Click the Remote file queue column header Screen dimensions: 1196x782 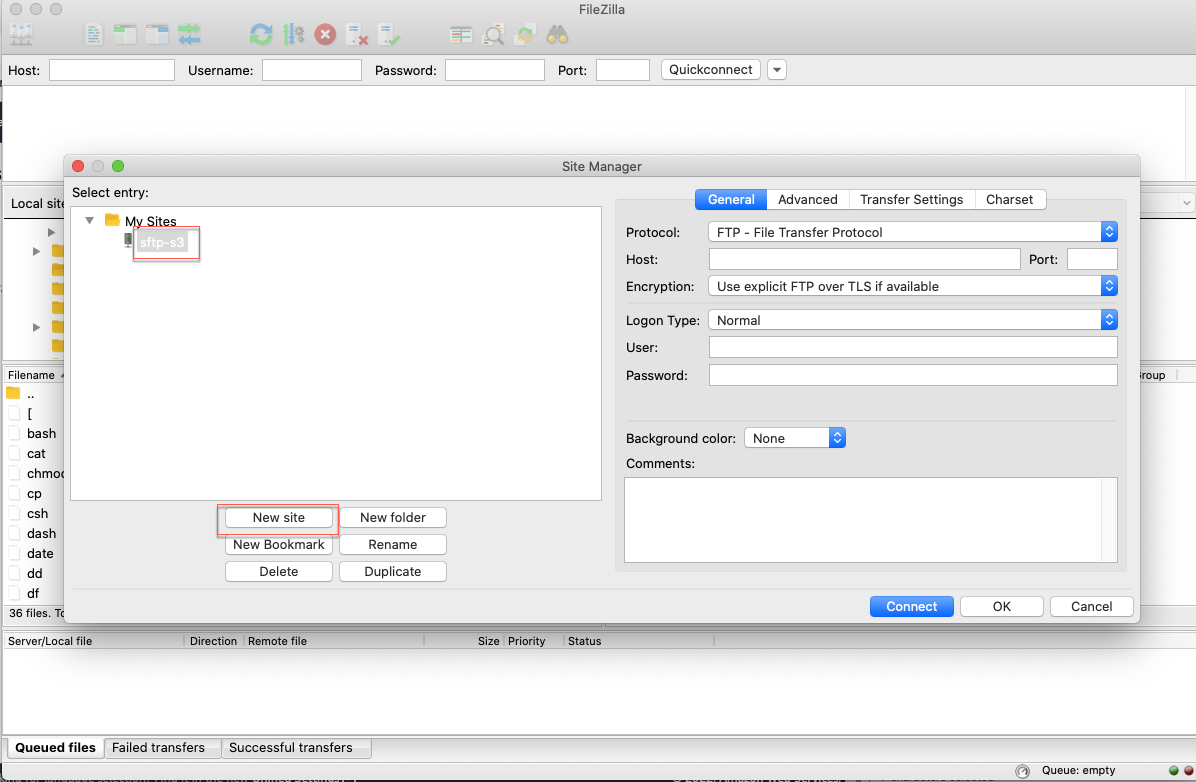click(333, 641)
